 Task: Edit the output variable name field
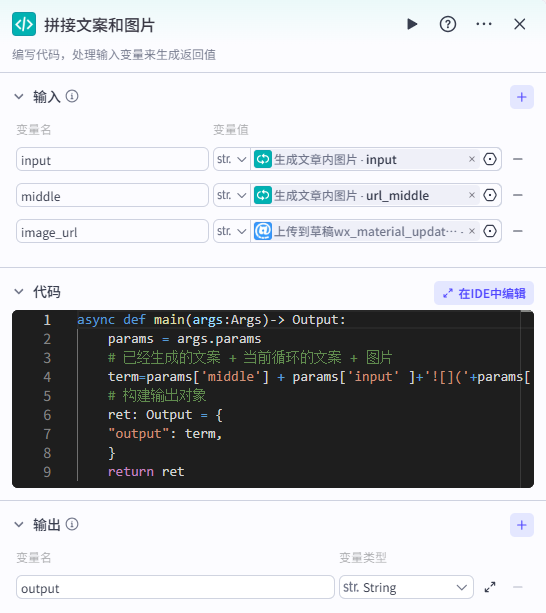pyautogui.click(x=175, y=587)
